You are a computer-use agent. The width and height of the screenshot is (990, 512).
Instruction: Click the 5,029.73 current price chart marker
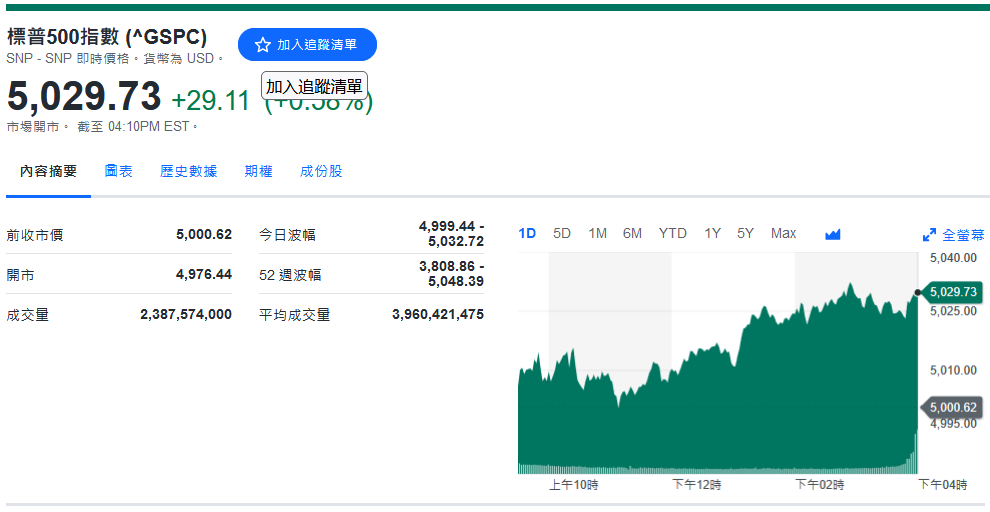pyautogui.click(x=952, y=292)
